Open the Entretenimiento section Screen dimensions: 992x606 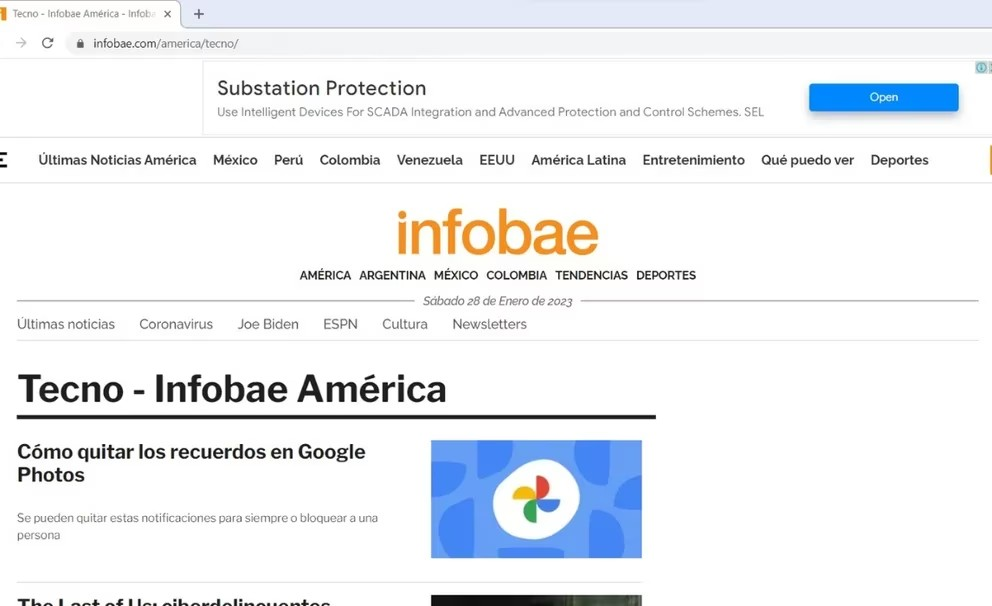pyautogui.click(x=693, y=160)
